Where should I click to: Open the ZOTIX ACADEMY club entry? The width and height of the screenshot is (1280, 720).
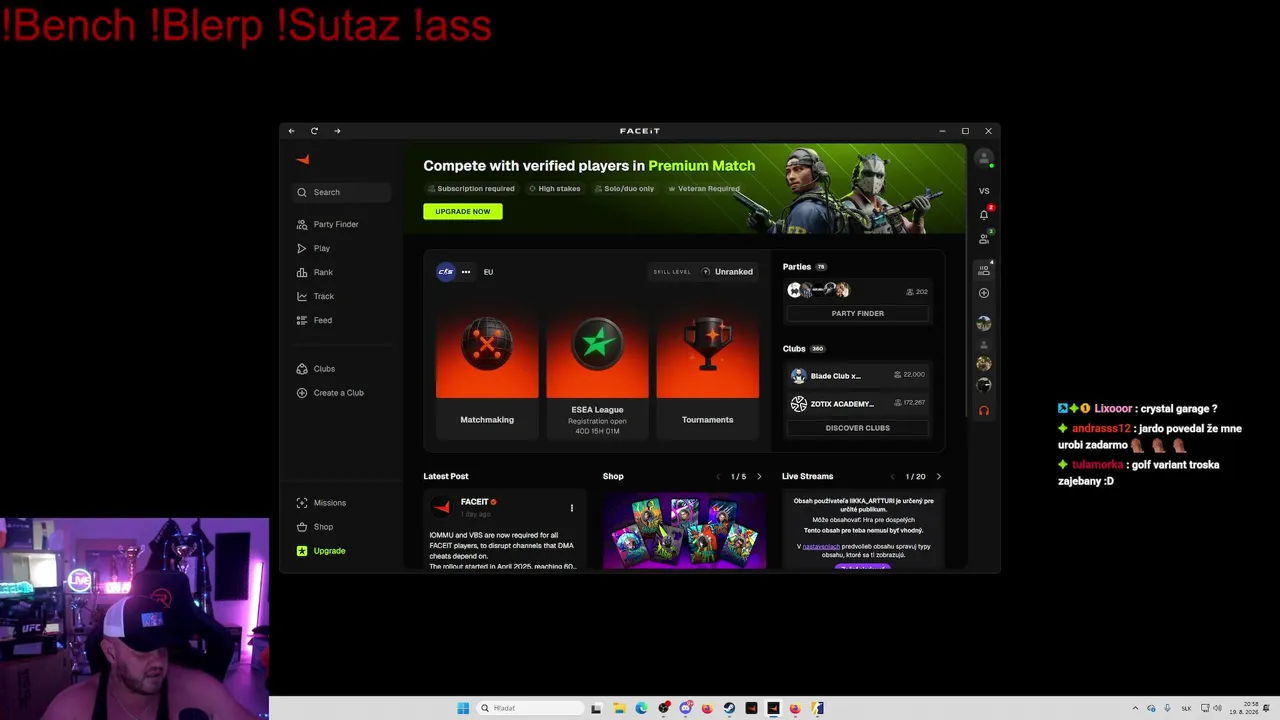point(858,404)
